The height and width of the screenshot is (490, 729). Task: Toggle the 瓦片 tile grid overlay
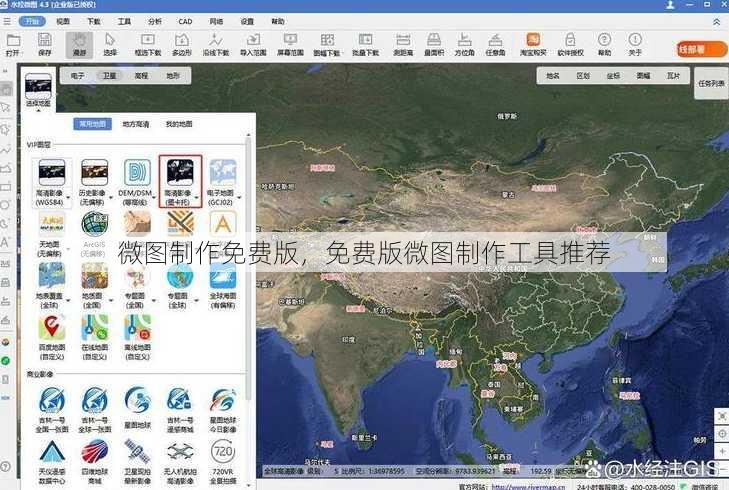pyautogui.click(x=673, y=76)
